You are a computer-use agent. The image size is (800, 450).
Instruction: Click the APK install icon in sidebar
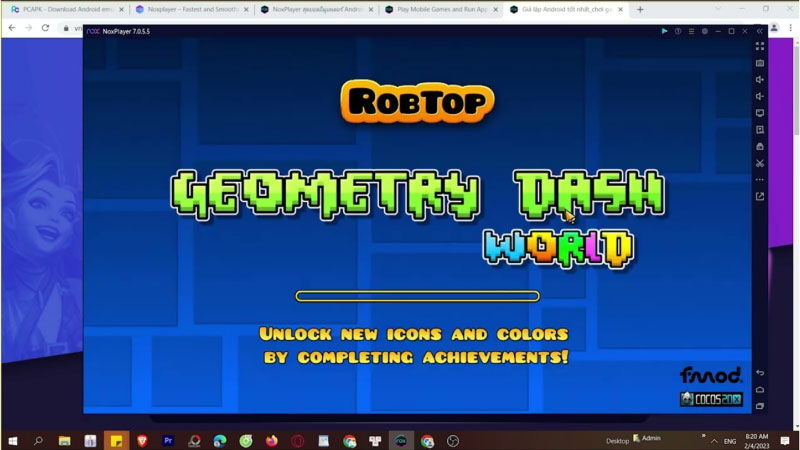pos(760,130)
